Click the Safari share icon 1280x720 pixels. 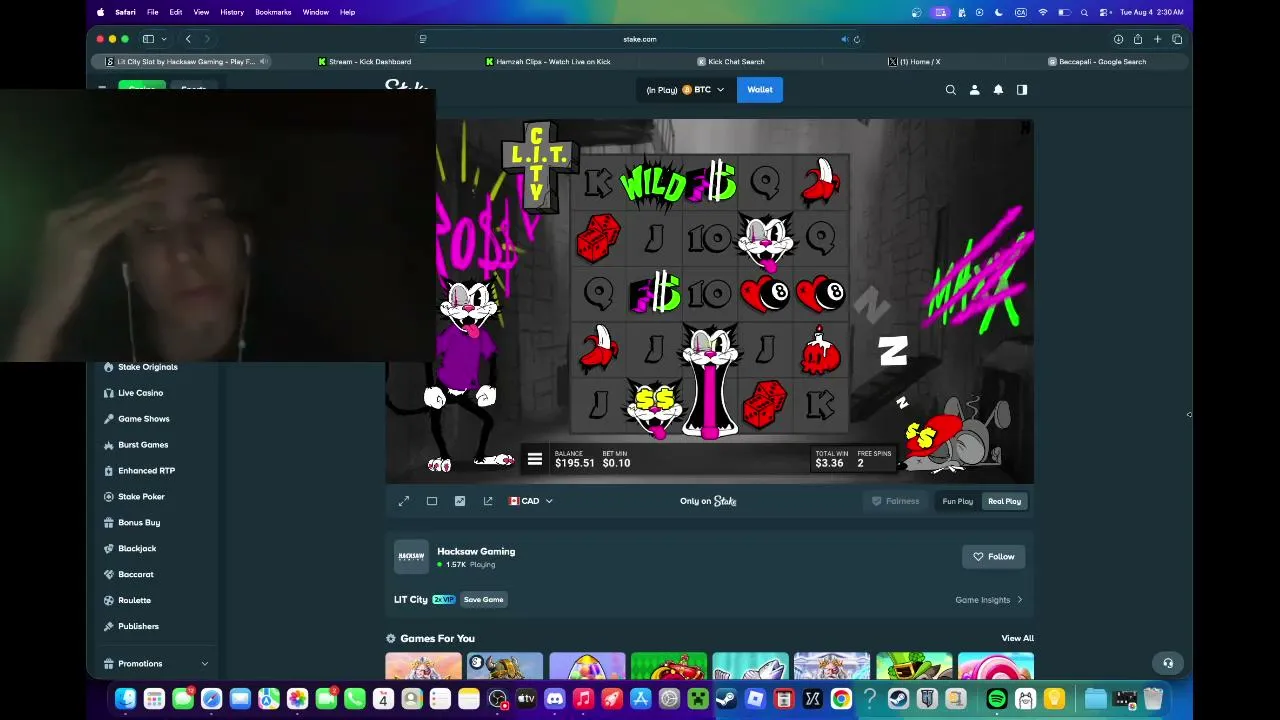pyautogui.click(x=1138, y=39)
